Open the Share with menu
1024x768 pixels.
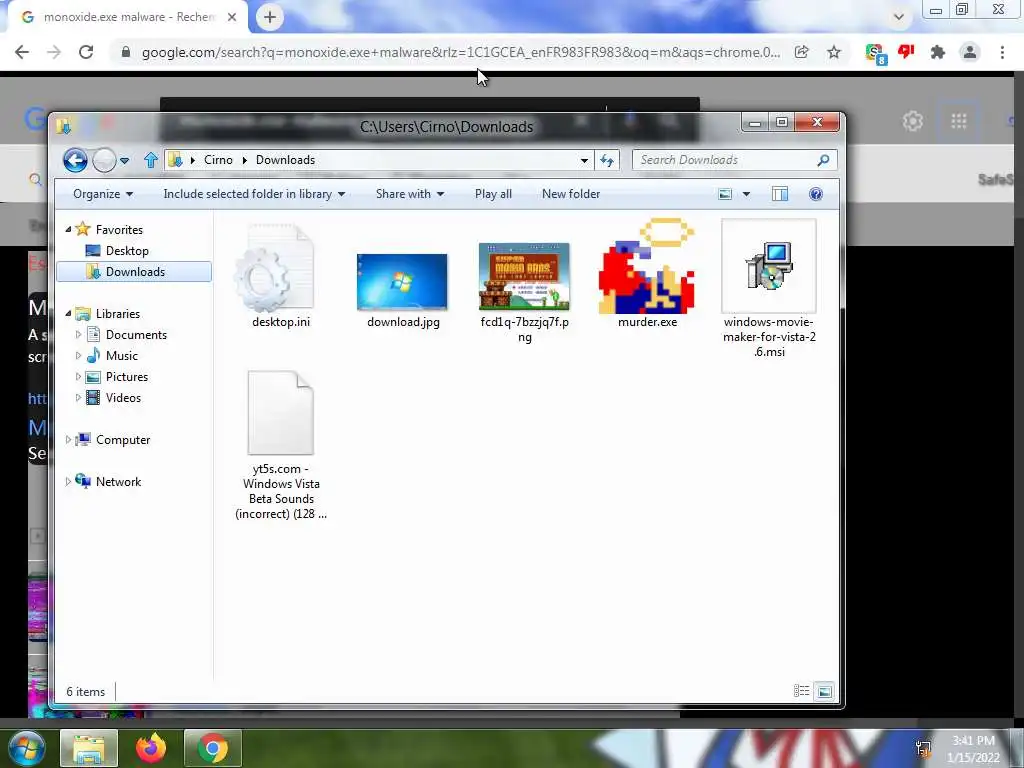[x=409, y=194]
